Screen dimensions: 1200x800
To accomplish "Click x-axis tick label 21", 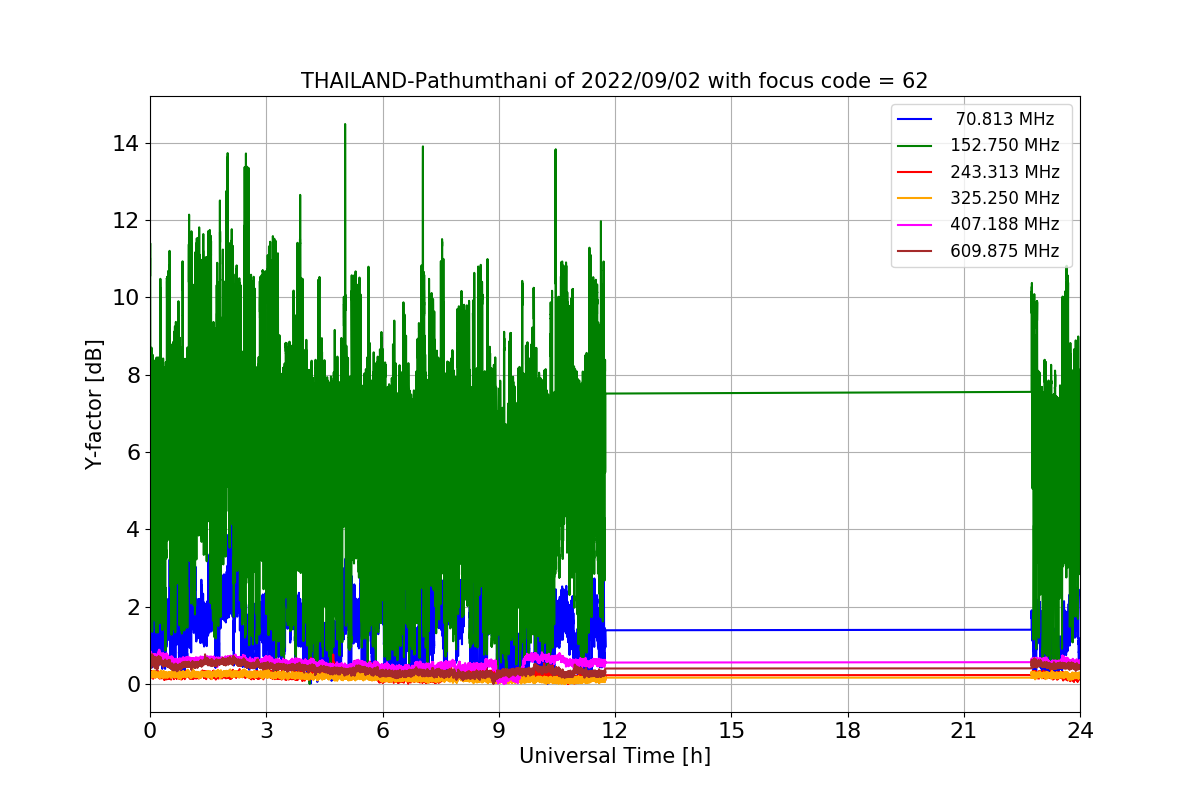I will pyautogui.click(x=964, y=730).
